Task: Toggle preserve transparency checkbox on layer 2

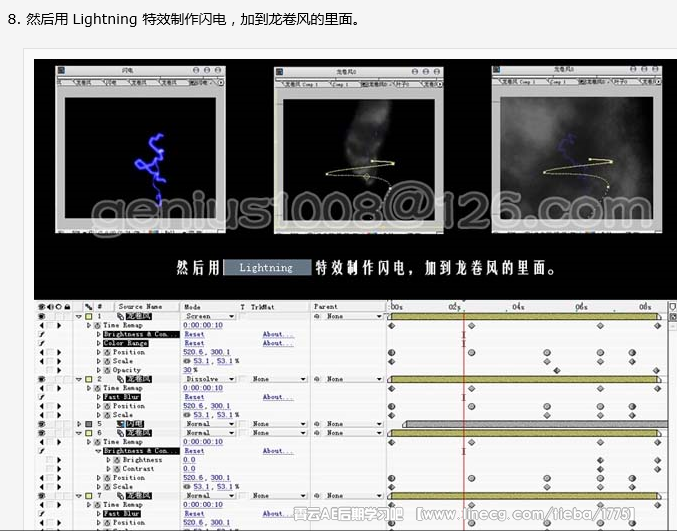Action: pyautogui.click(x=244, y=379)
